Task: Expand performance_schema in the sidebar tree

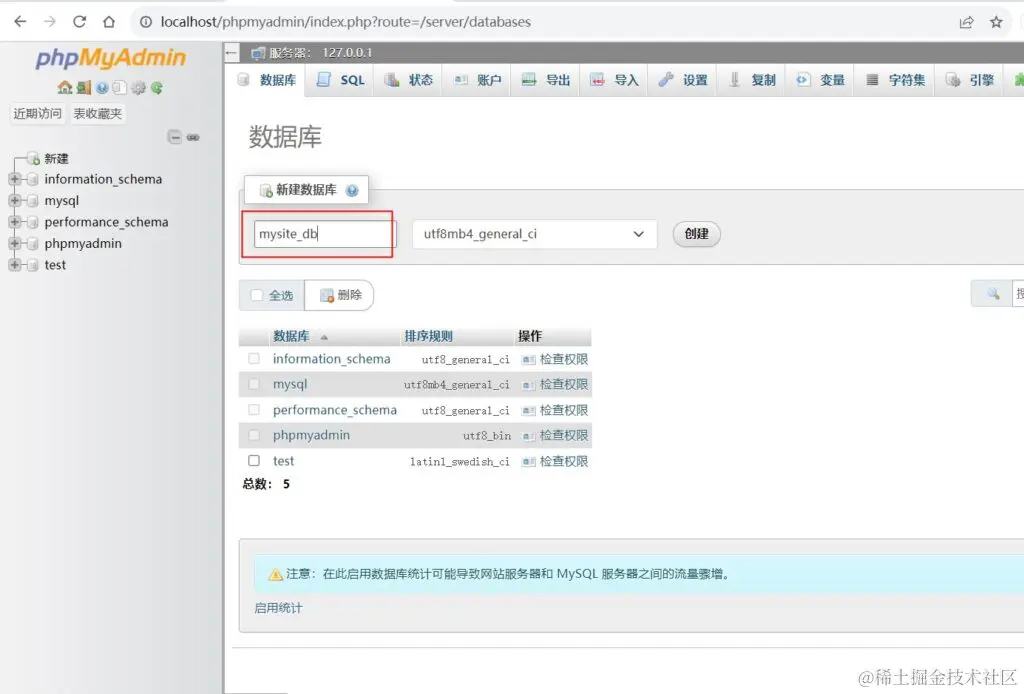Action: click(x=14, y=222)
